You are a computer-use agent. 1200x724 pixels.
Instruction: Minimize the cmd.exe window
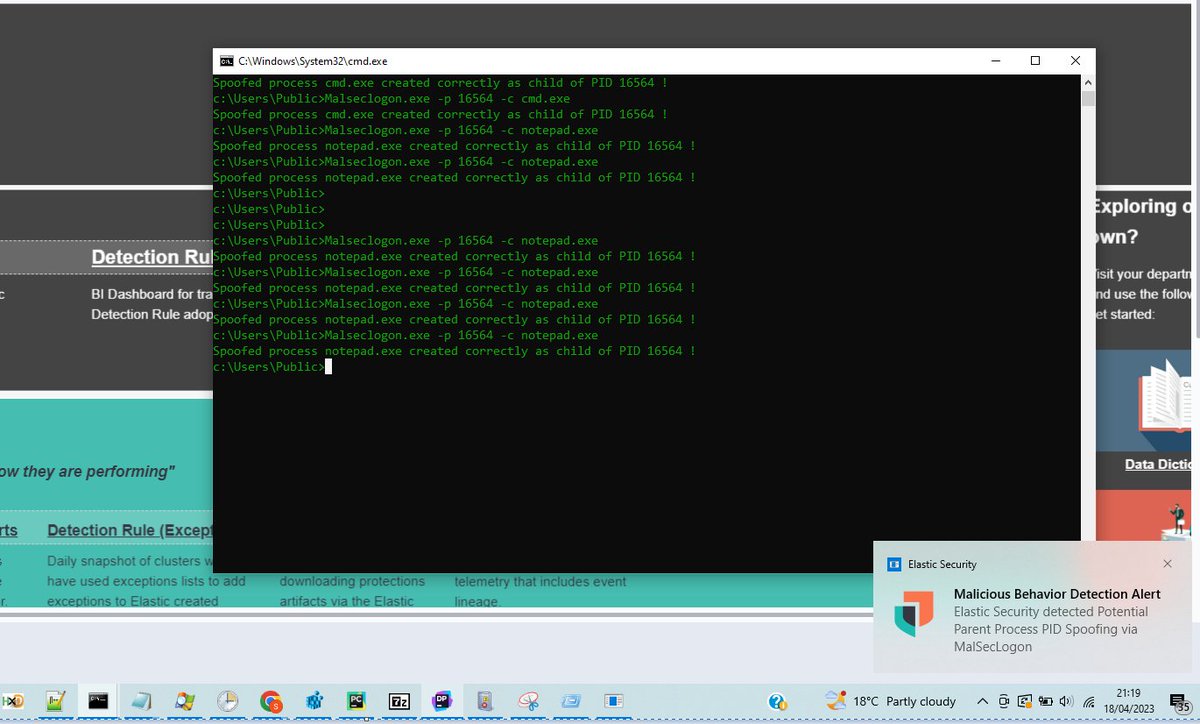point(995,61)
